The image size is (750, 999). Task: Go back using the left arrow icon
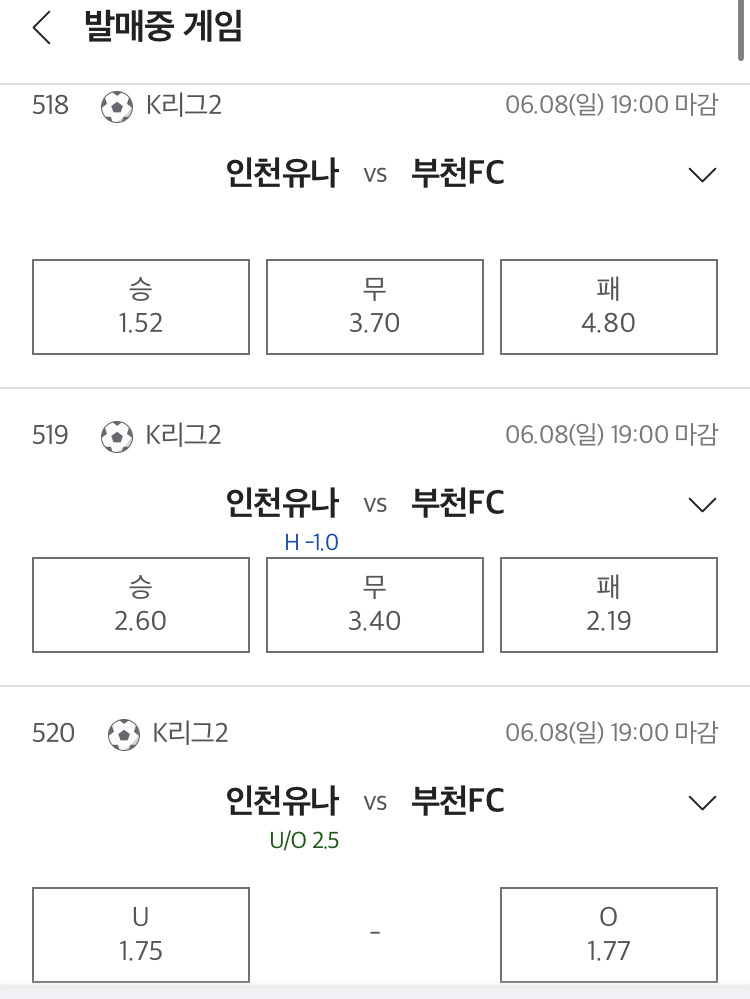click(x=41, y=29)
